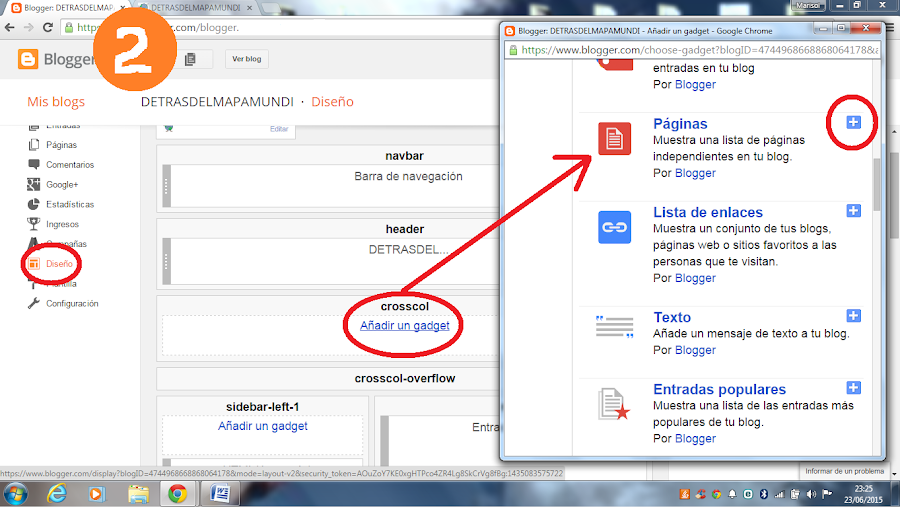Click the pages icon button beside Ver blog
The height and width of the screenshot is (508, 900).
[191, 59]
